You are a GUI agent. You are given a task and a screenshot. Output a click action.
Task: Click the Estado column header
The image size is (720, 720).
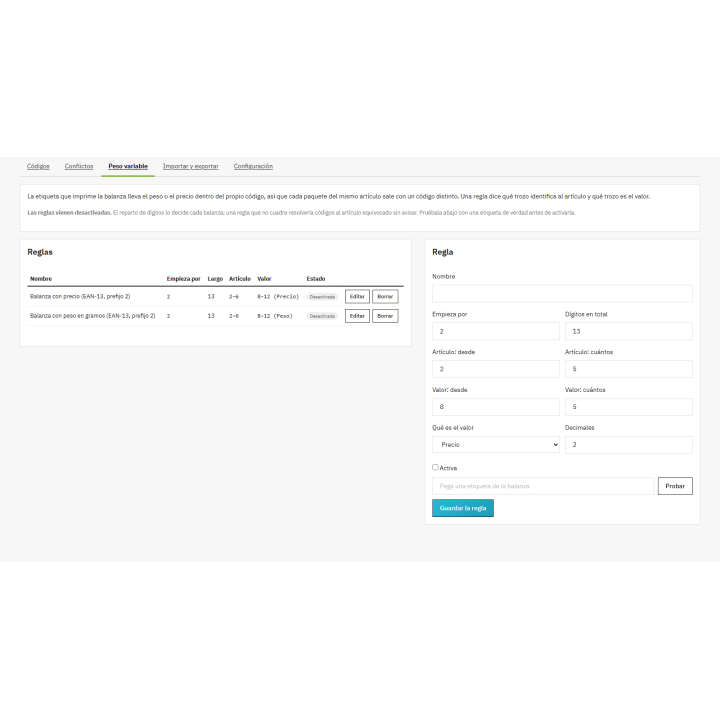click(x=316, y=279)
